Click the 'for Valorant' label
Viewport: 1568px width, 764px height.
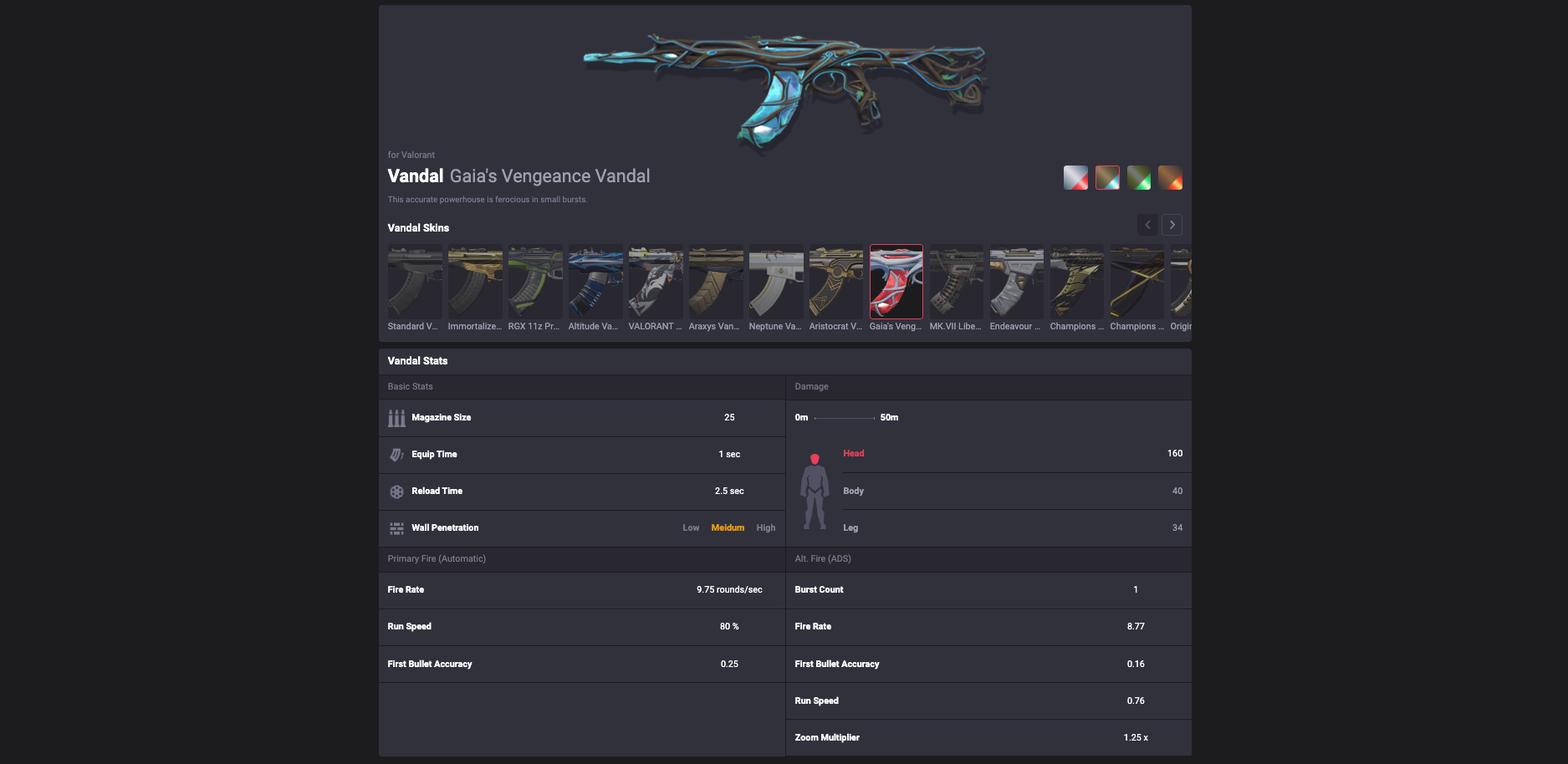click(411, 155)
